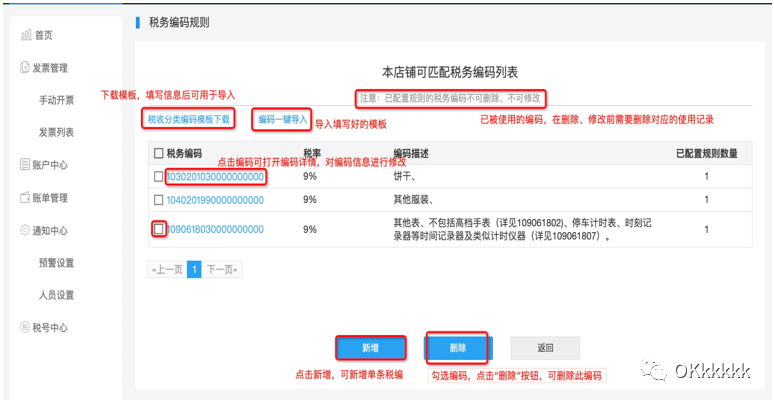The image size is (774, 402).
Task: Go to 人员设置 page
Action: [x=56, y=295]
